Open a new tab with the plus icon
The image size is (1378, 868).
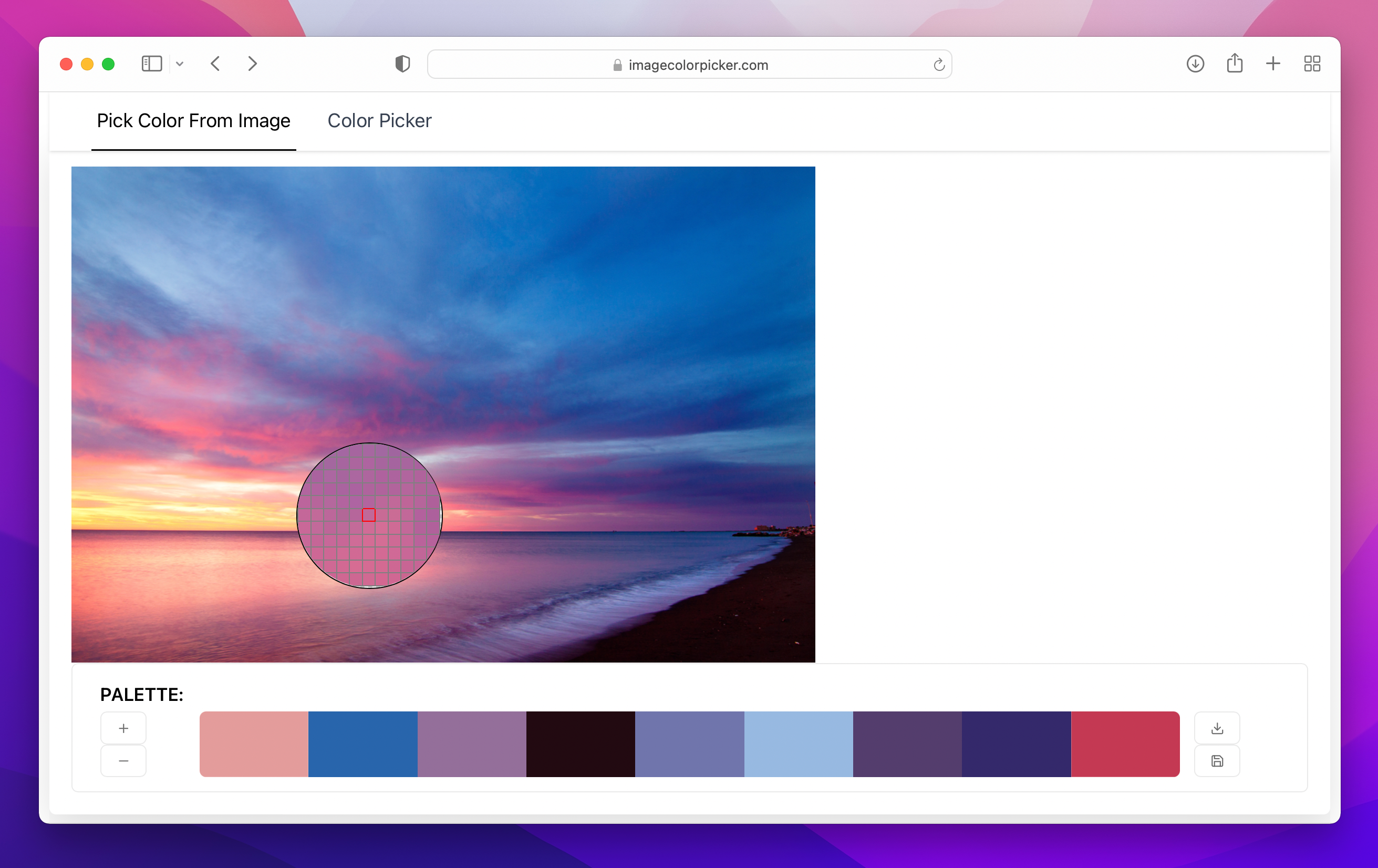1272,64
